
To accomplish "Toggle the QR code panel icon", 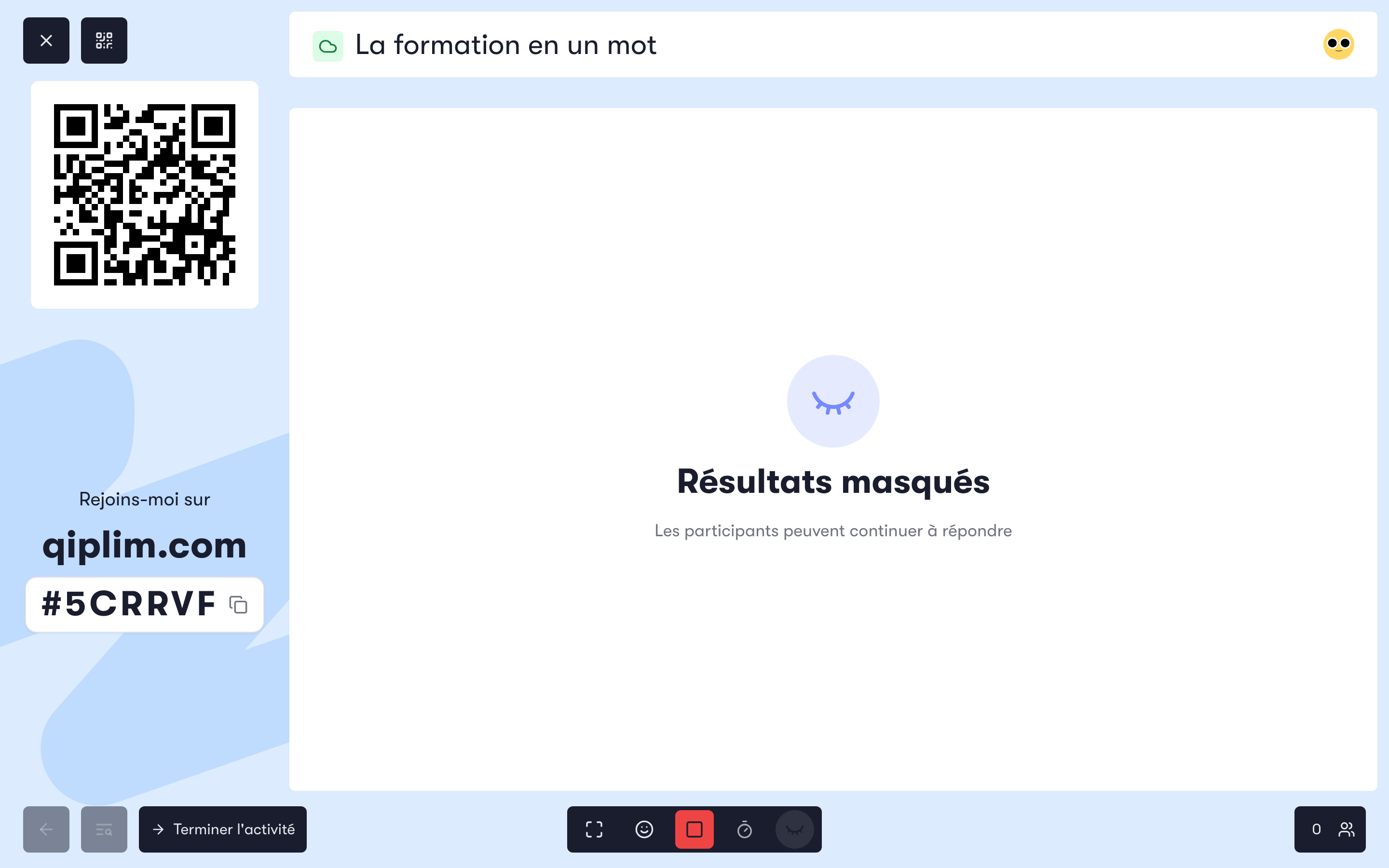I will click(x=104, y=40).
